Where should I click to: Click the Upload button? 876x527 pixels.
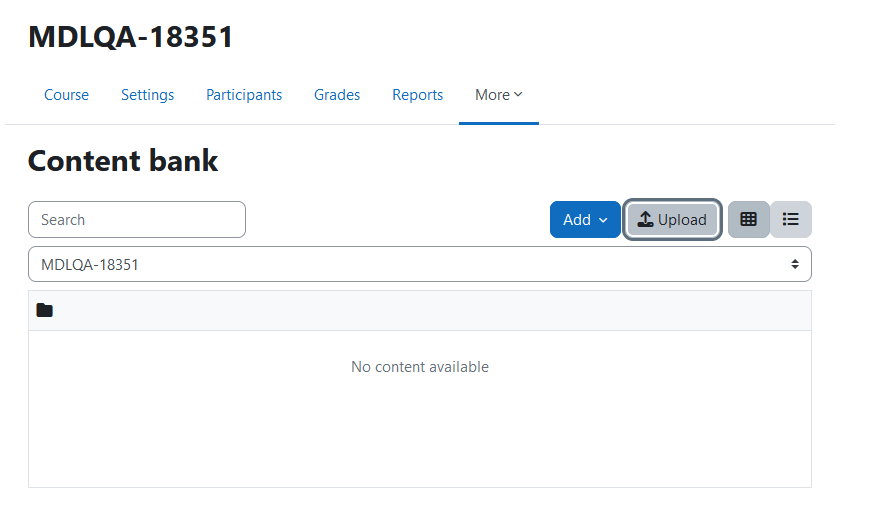coord(672,220)
